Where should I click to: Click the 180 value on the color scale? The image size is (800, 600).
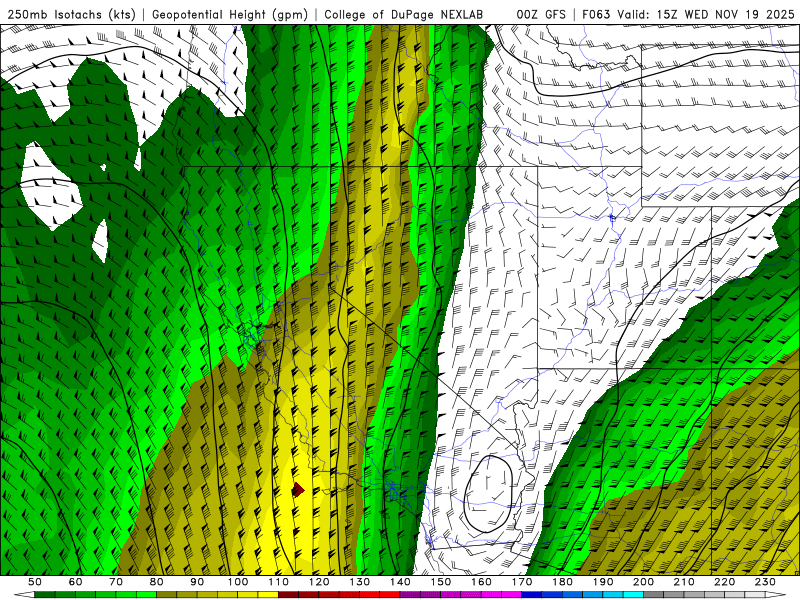point(562,582)
